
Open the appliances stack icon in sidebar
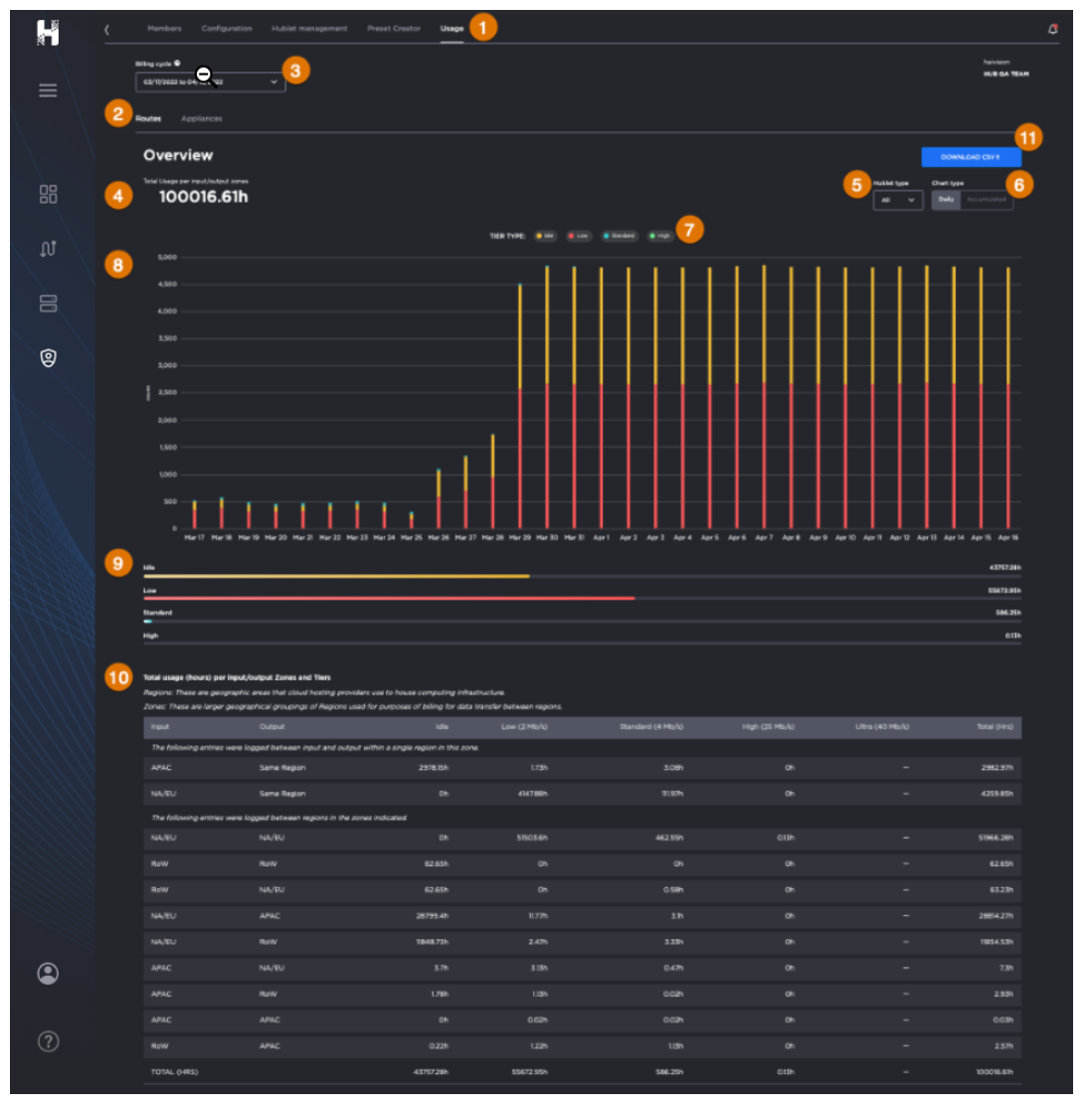point(48,303)
